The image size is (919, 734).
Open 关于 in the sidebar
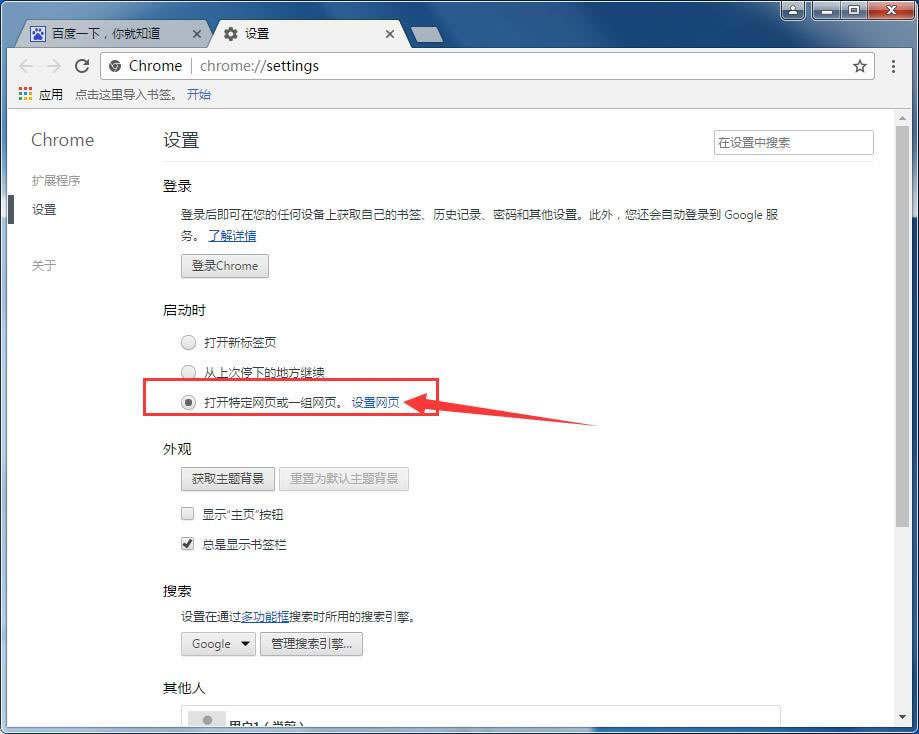coord(44,265)
